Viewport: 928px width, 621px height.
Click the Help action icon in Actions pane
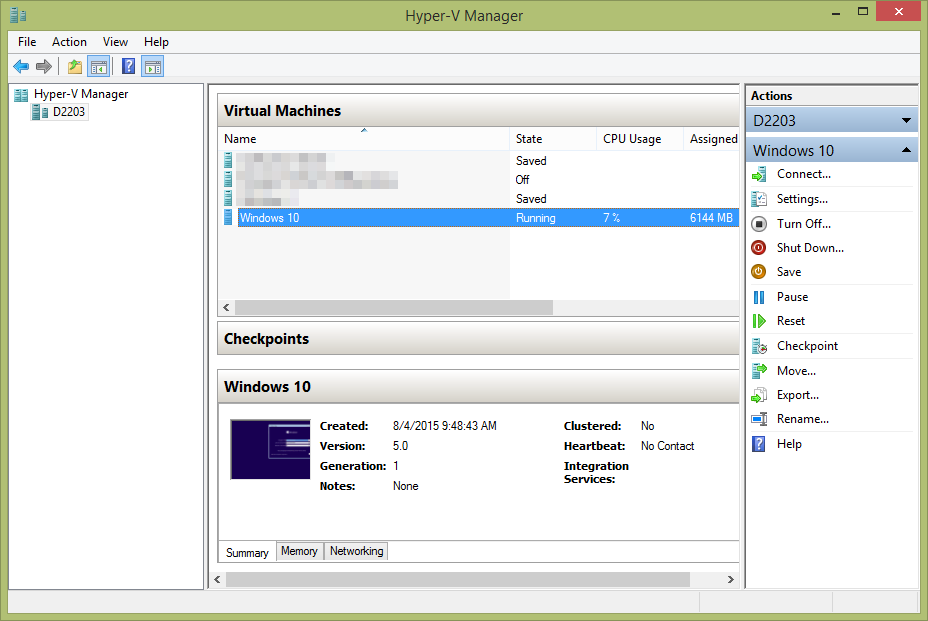[759, 444]
